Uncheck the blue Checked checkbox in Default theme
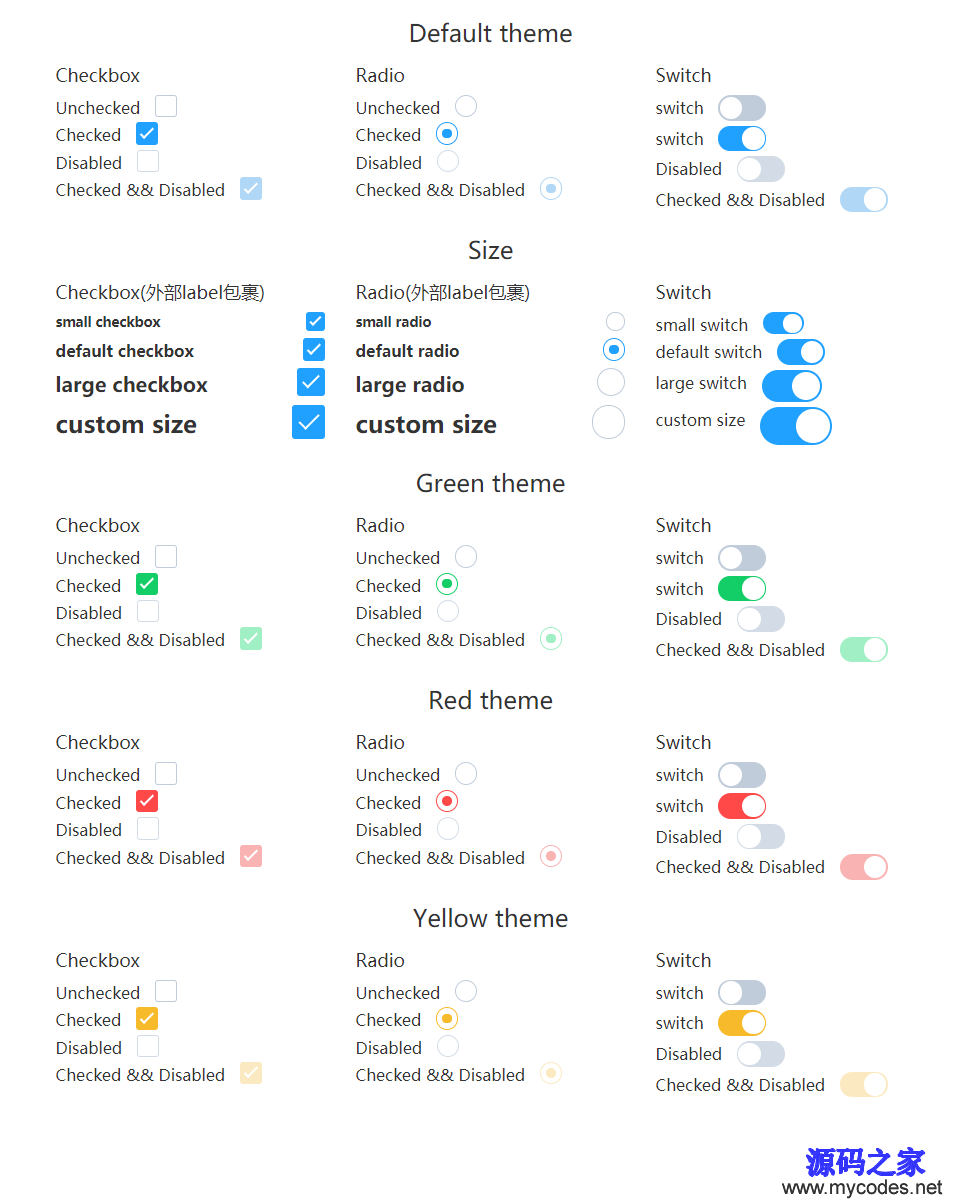This screenshot has width=980, height=1201. 147,133
